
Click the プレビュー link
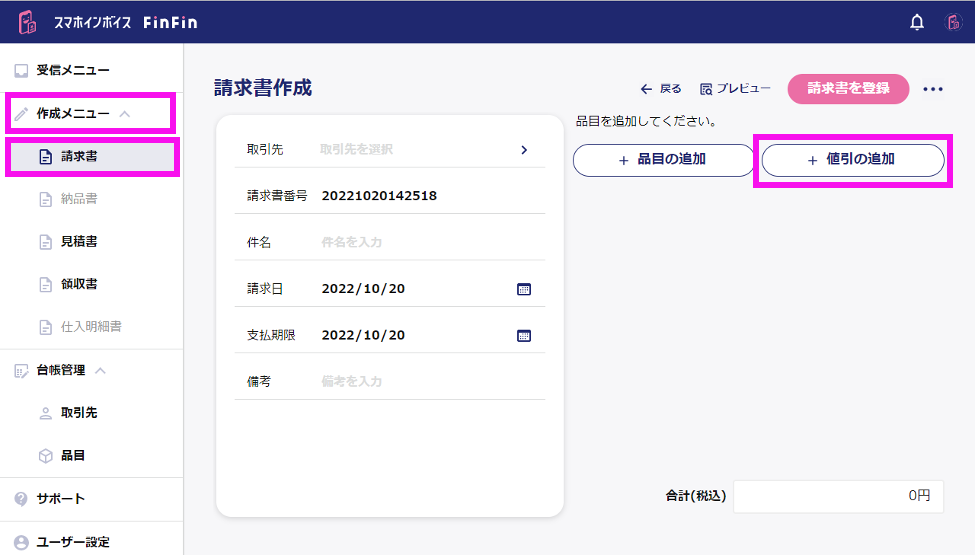[744, 88]
